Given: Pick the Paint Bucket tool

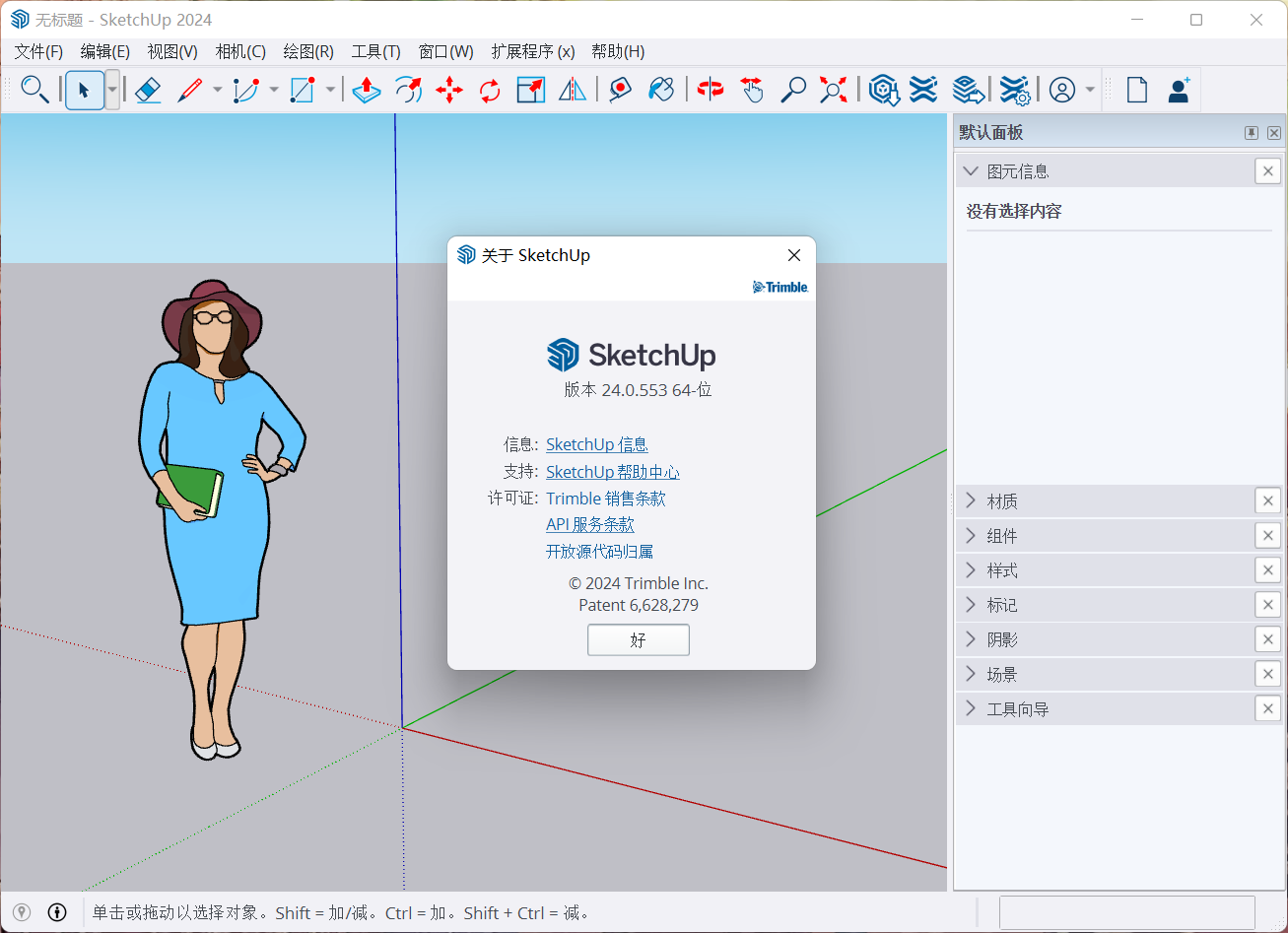Looking at the screenshot, I should point(661,91).
